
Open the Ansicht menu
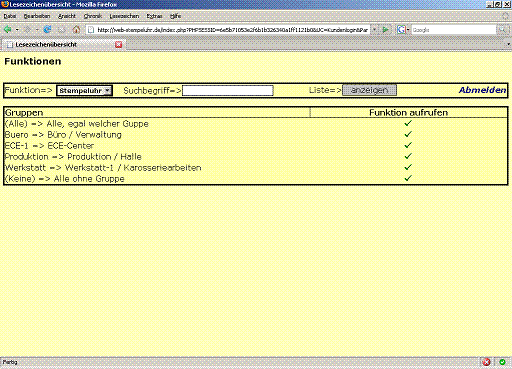pyautogui.click(x=67, y=16)
